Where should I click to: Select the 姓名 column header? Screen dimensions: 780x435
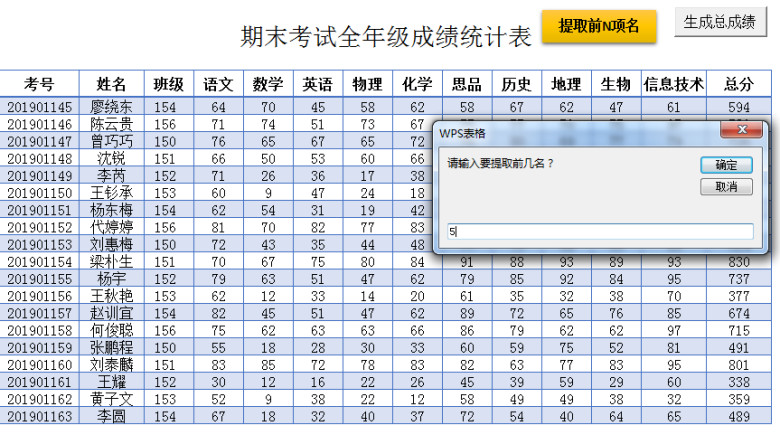[111, 84]
